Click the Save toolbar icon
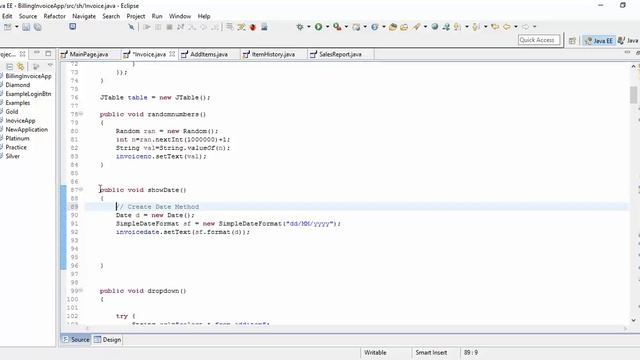This screenshot has width=640, height=360. pos(26,27)
